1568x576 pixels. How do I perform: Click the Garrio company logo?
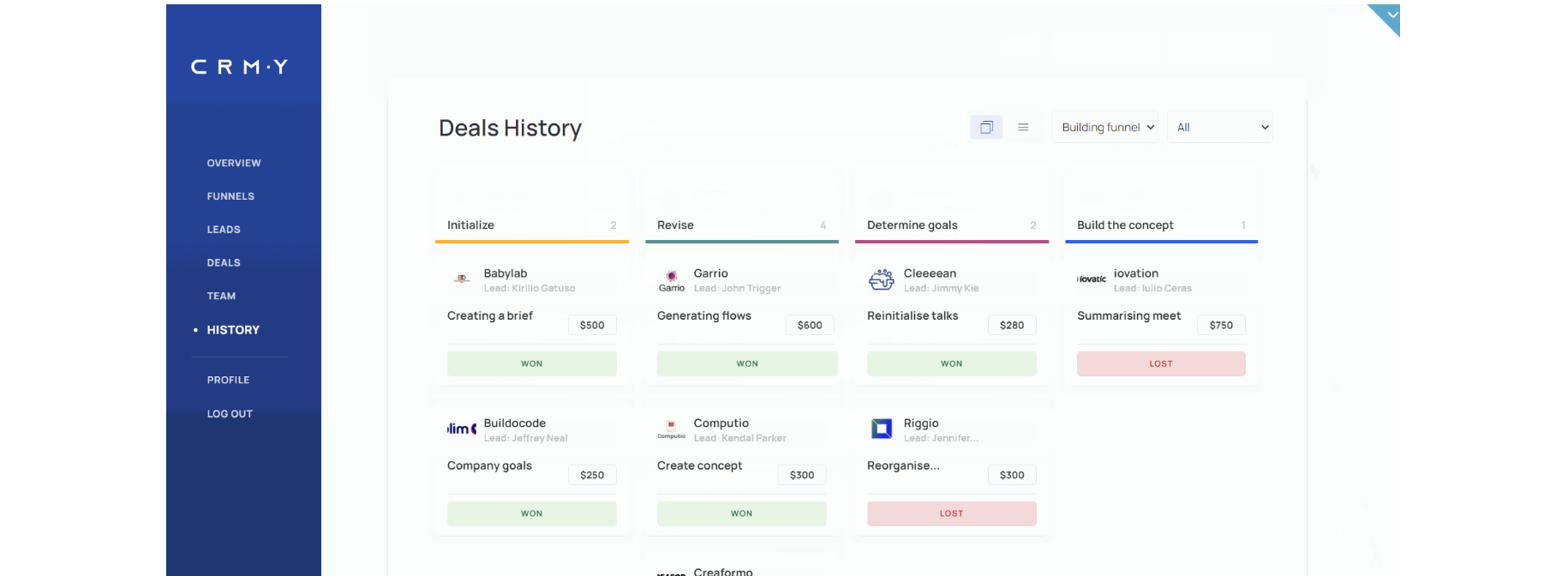672,279
